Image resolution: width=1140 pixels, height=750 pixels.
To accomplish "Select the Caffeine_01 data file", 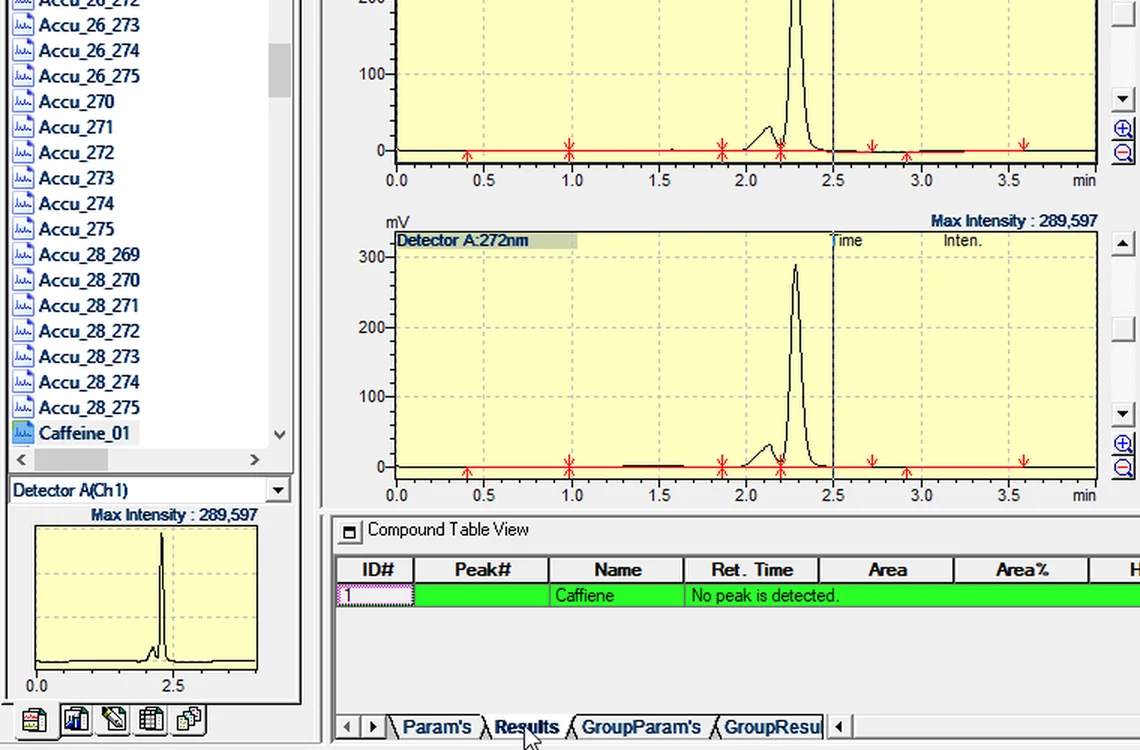I will pos(84,433).
